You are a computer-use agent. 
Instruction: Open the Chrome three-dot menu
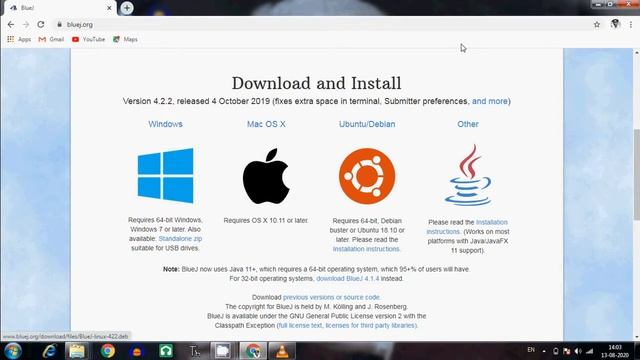tap(631, 24)
